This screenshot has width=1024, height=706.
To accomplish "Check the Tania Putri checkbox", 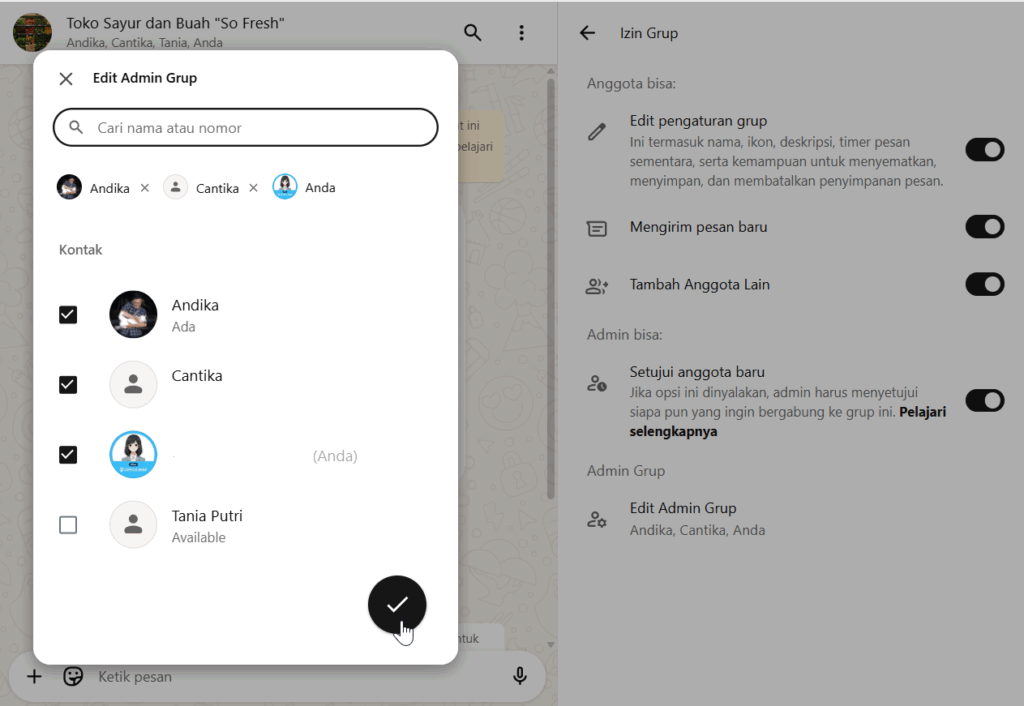I will (68, 525).
